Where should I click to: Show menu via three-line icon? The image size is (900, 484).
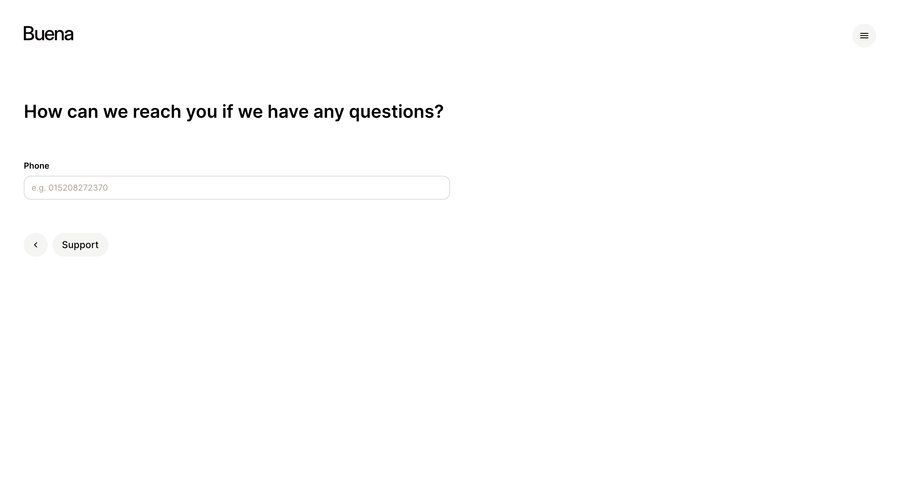point(863,36)
